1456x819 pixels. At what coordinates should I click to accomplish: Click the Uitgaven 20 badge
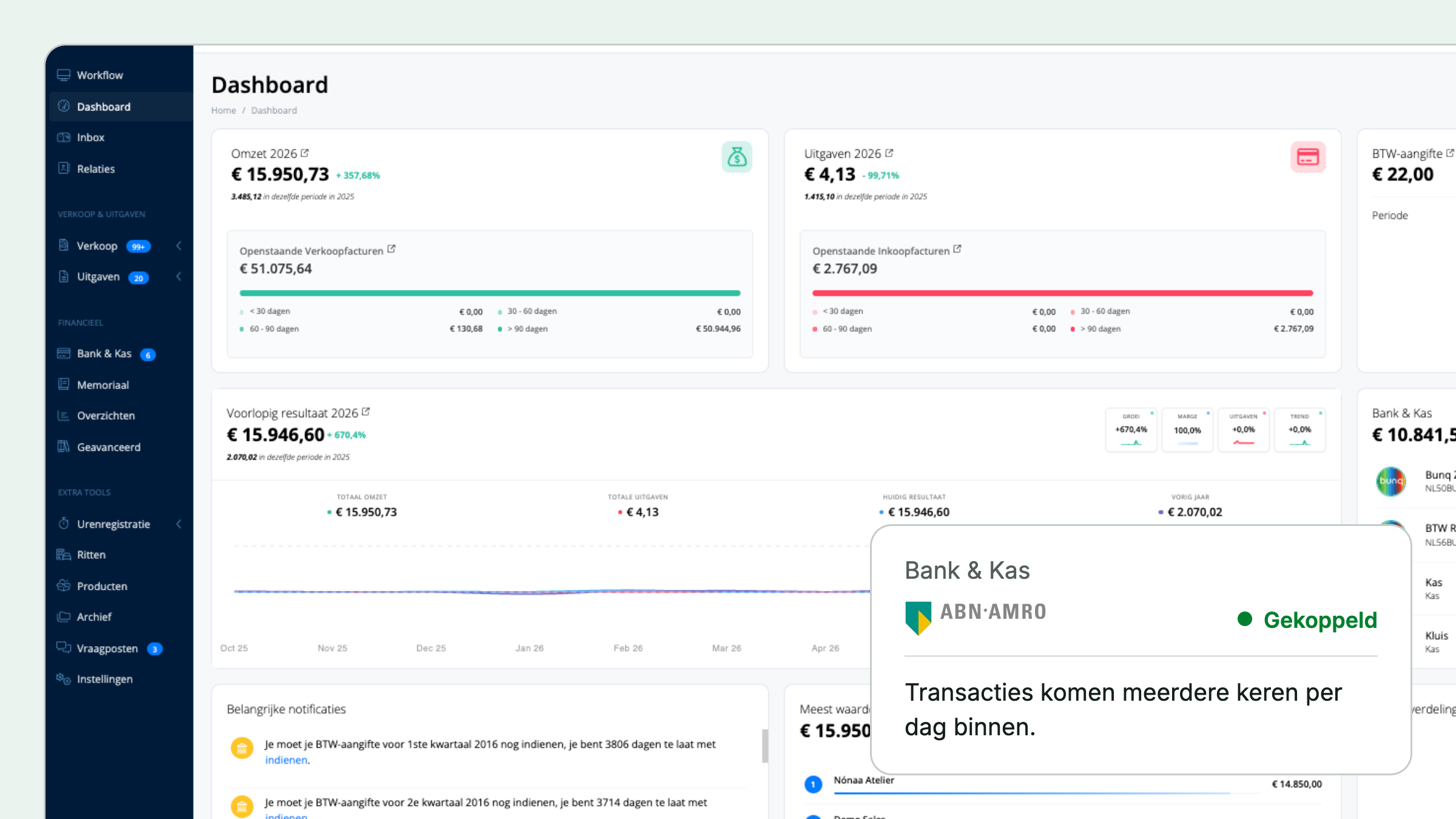coord(139,278)
